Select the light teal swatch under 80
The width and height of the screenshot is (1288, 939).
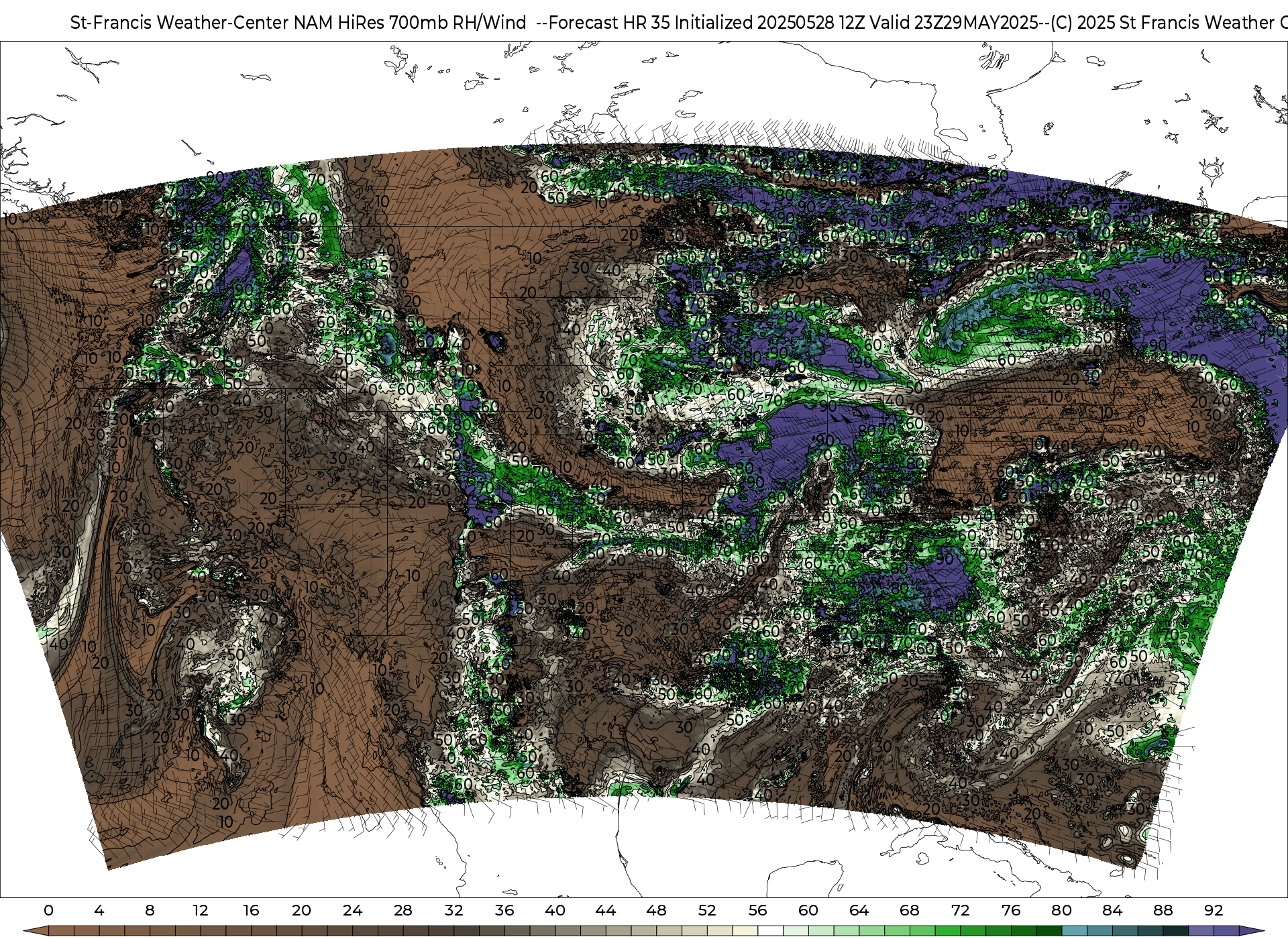tap(1074, 931)
